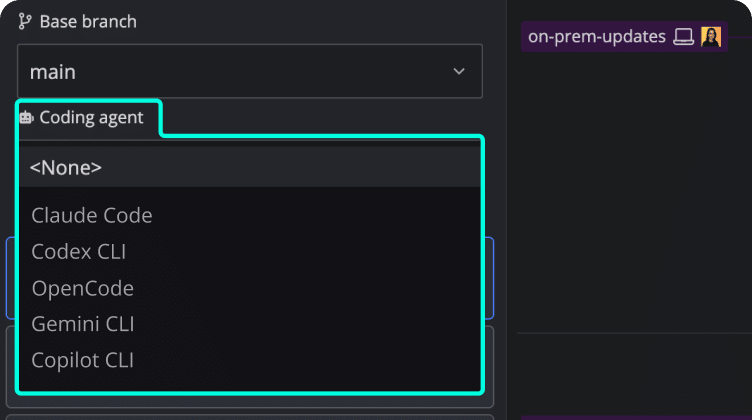Click the robot icon next to Coding agent
This screenshot has width=752, height=420.
click(26, 118)
